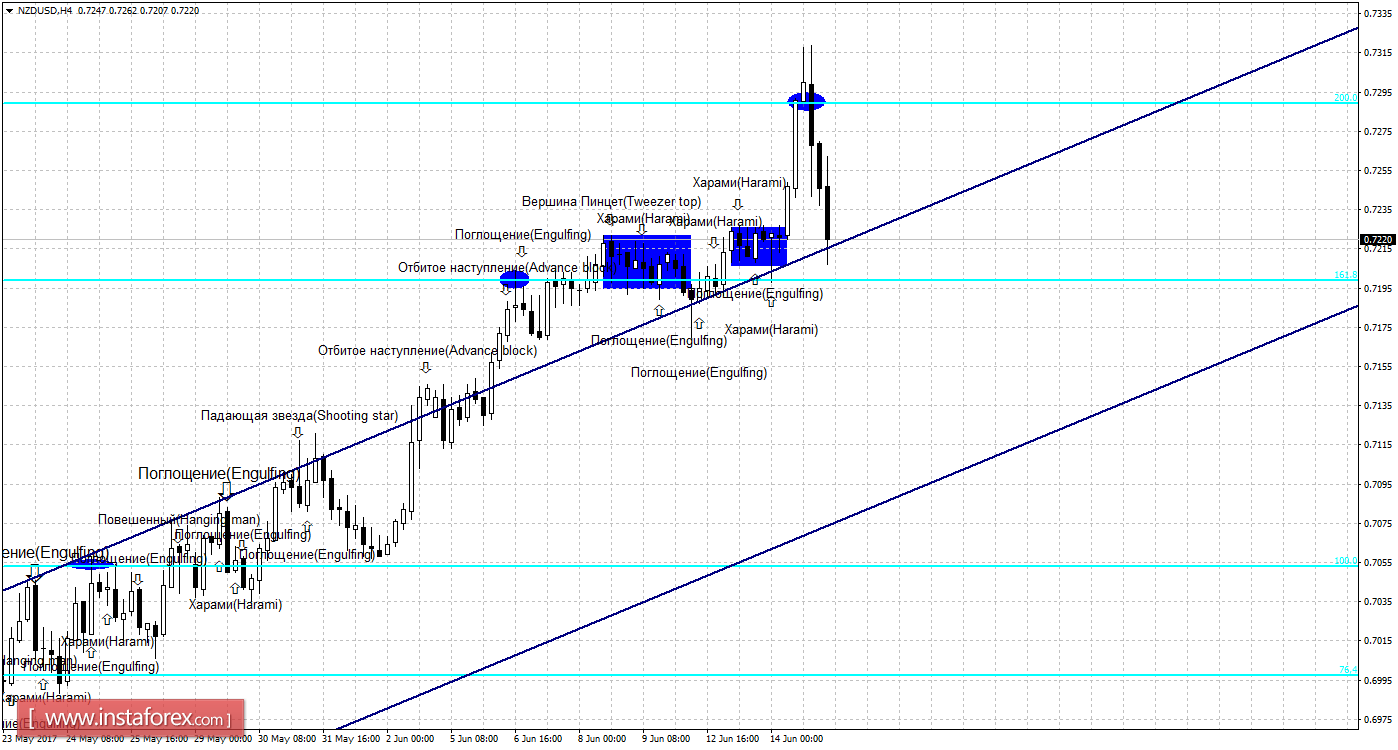
Task: Click the lower Отбитое наступление(Advance block) label
Action: pyautogui.click(x=427, y=350)
